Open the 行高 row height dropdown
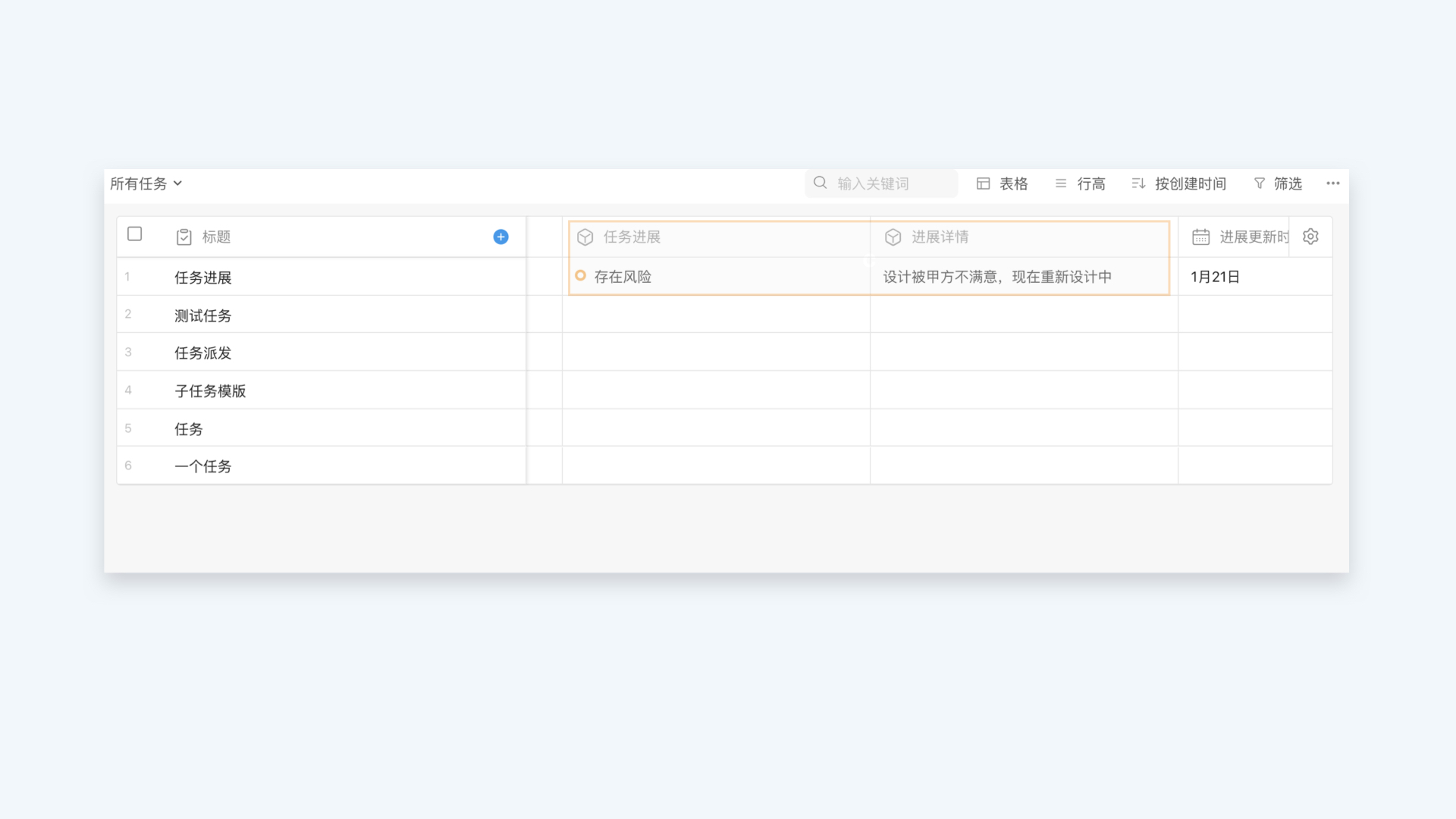The width and height of the screenshot is (1456, 819). click(1080, 184)
